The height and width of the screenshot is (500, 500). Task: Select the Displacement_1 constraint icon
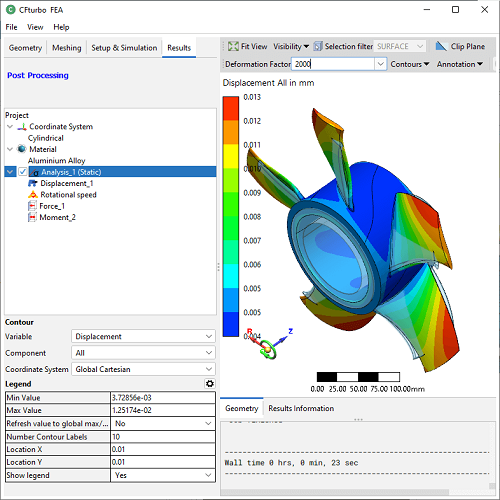click(x=33, y=183)
